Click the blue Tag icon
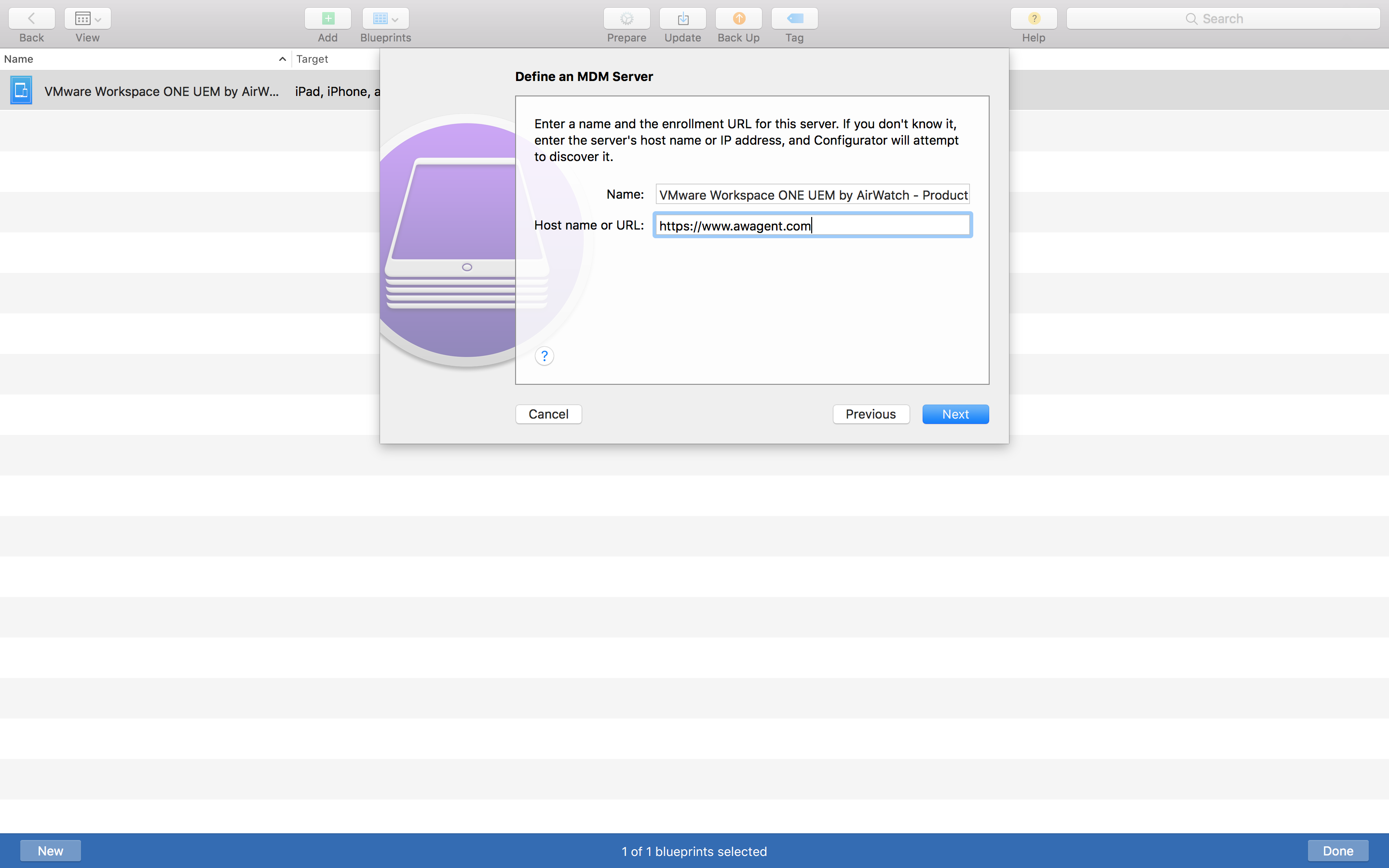Image resolution: width=1389 pixels, height=868 pixels. pos(794,19)
